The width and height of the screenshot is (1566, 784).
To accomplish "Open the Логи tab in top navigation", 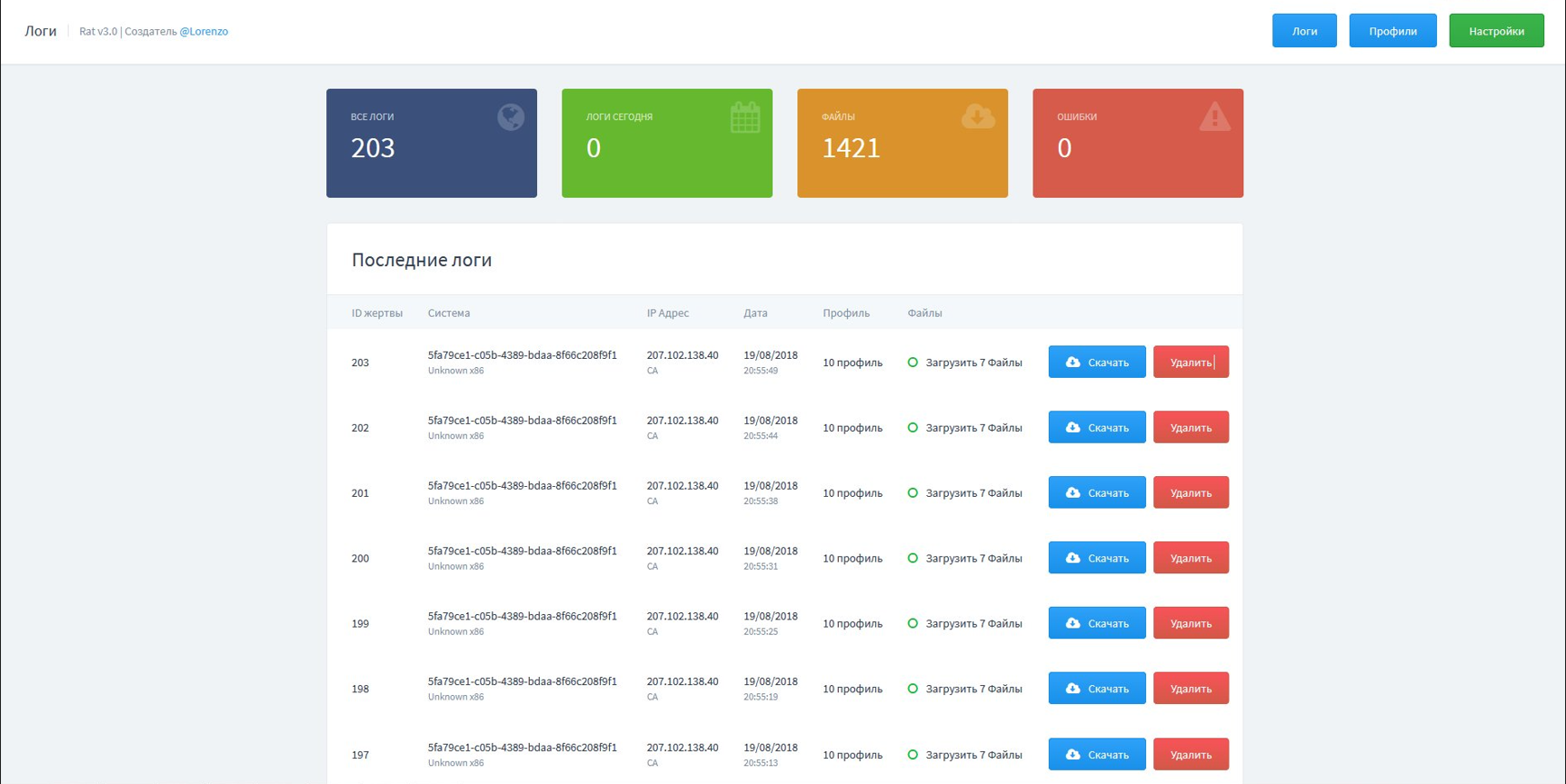I will [1303, 31].
